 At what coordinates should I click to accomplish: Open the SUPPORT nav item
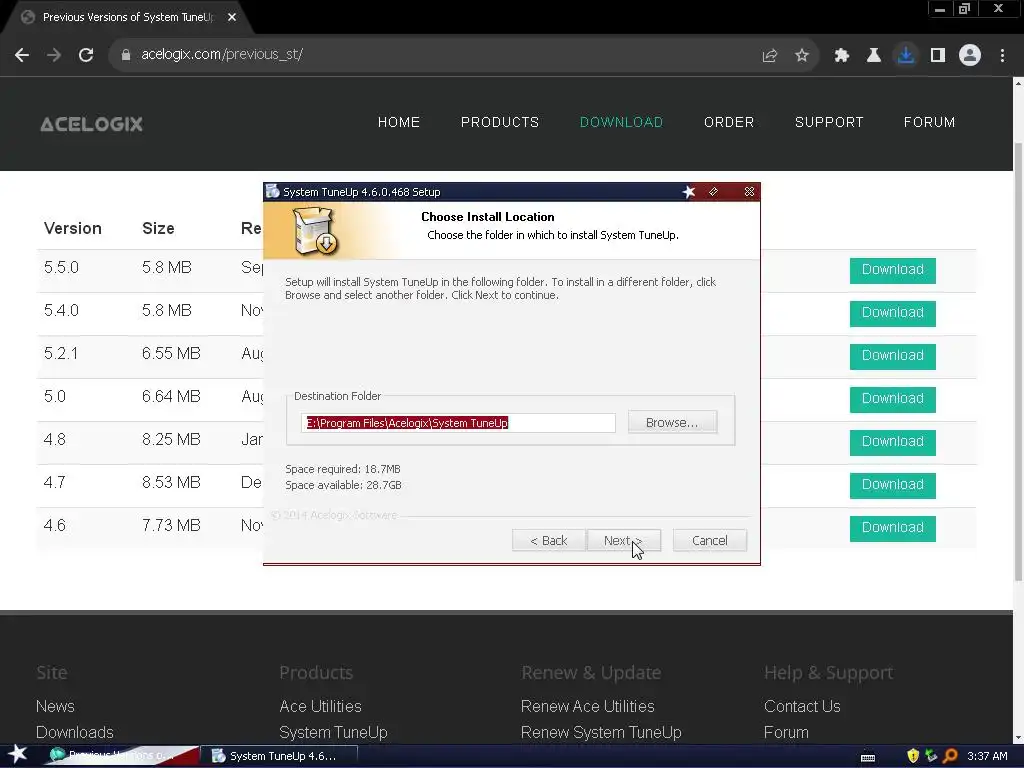coord(829,122)
